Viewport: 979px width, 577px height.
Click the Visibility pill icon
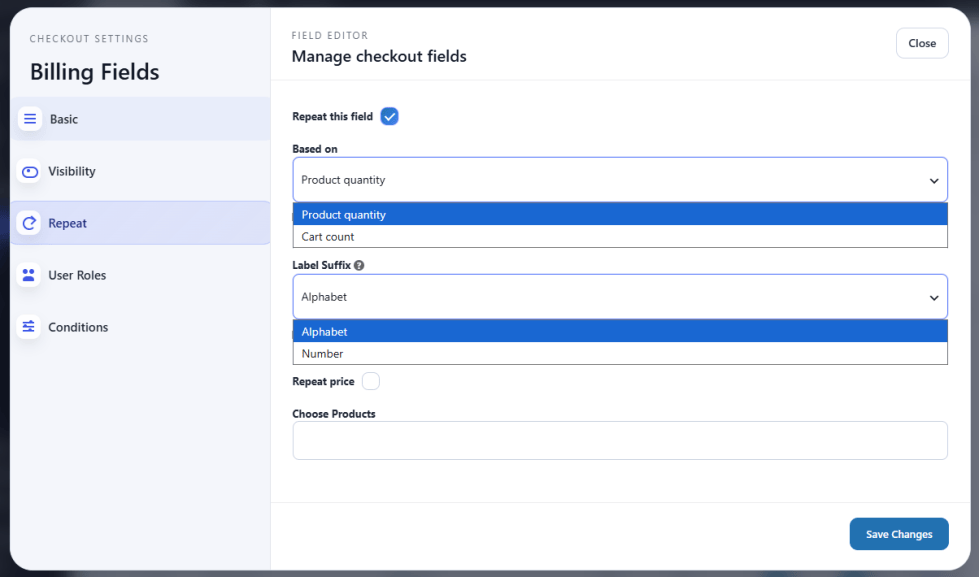pyautogui.click(x=29, y=172)
